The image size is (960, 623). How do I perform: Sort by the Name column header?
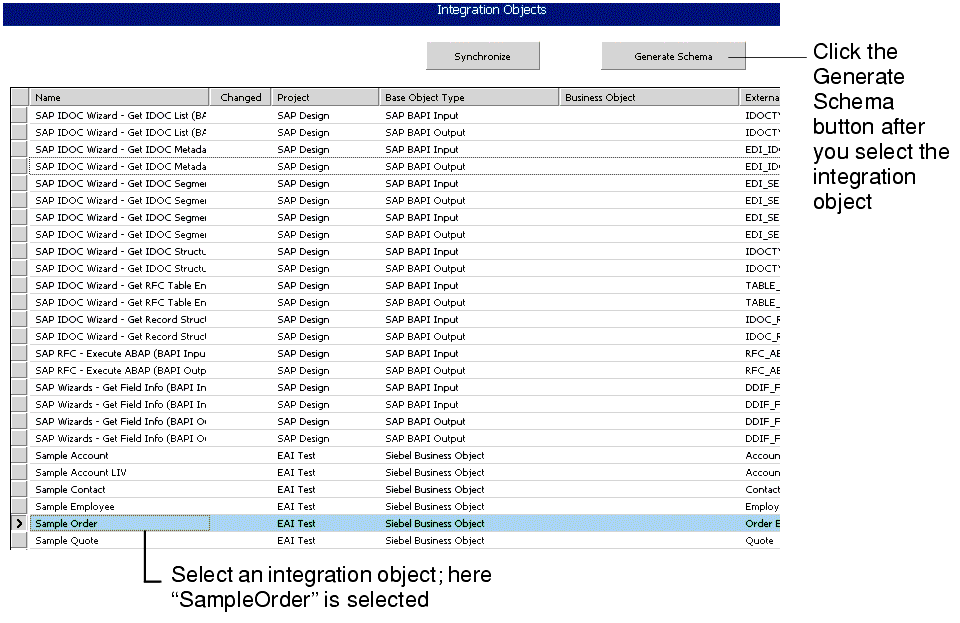coord(119,97)
